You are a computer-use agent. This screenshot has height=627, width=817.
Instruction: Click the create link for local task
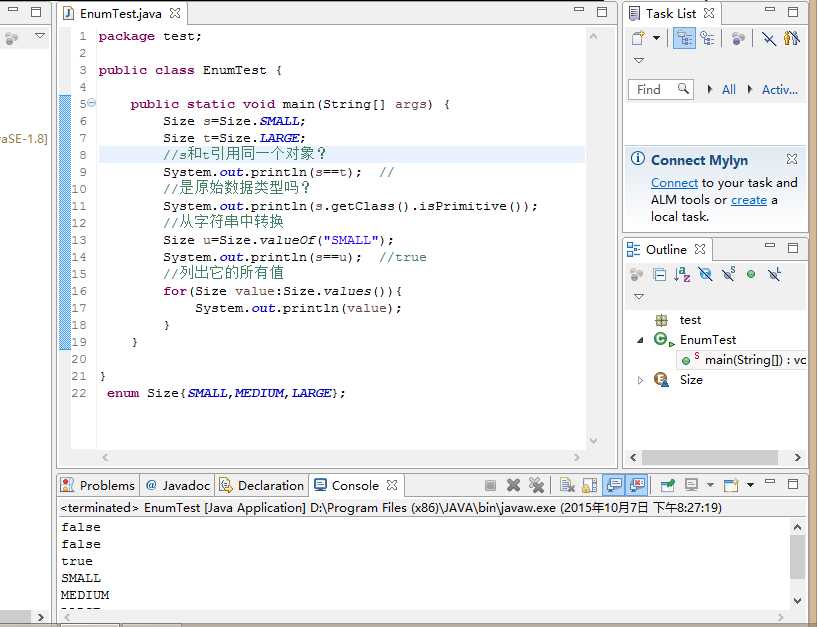coord(749,200)
